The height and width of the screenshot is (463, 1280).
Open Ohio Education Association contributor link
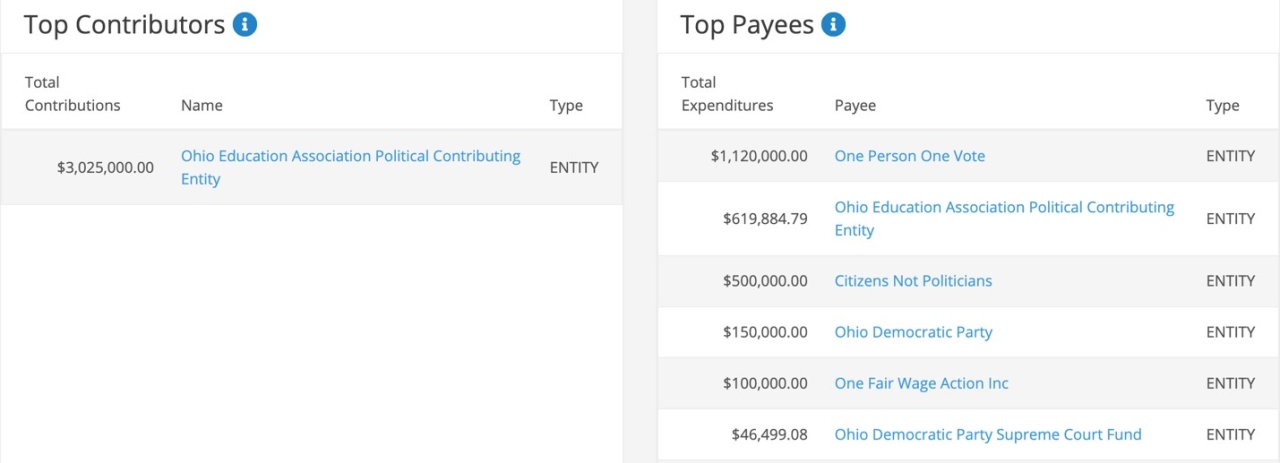click(351, 168)
